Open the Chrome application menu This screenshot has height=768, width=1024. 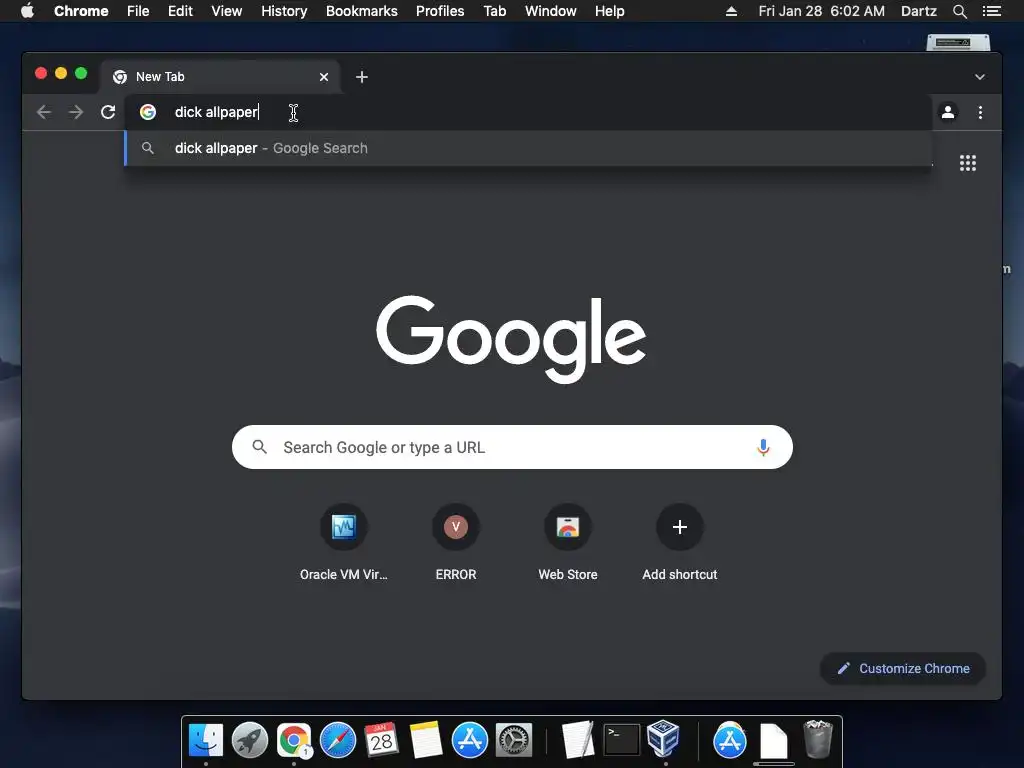[81, 11]
